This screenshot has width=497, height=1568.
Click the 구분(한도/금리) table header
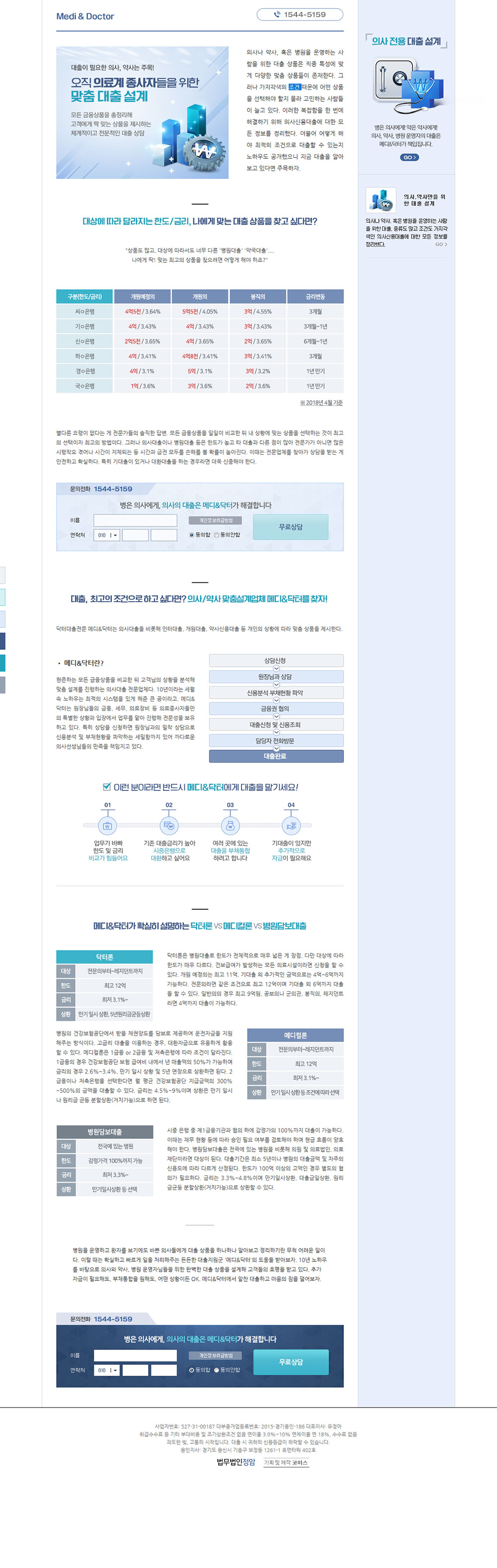(x=84, y=297)
